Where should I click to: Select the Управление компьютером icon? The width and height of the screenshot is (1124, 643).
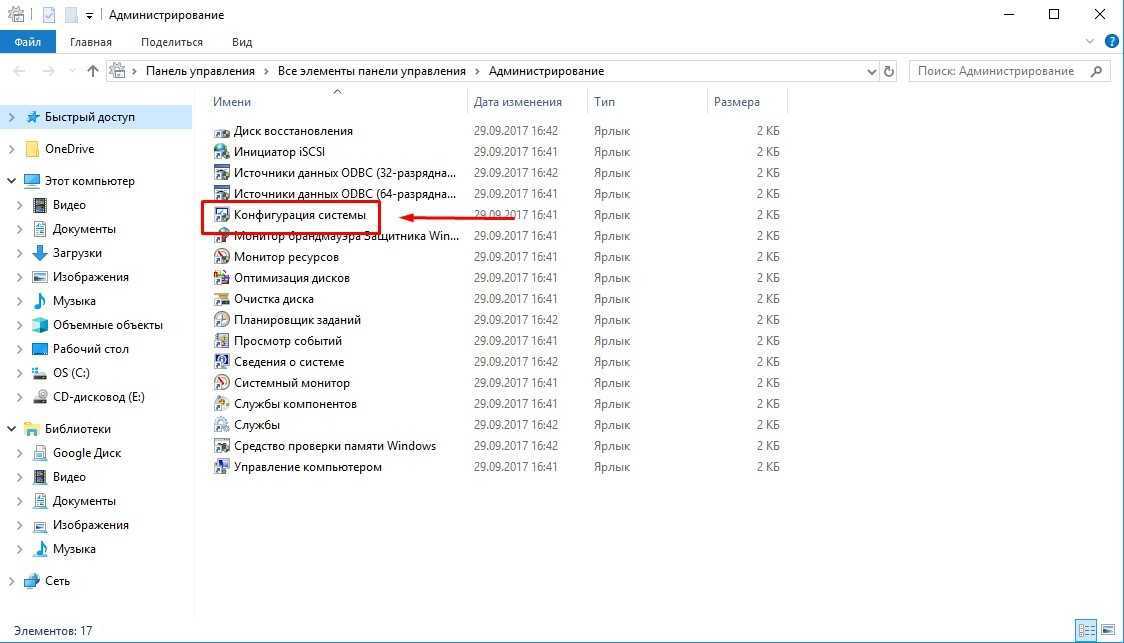pos(222,467)
